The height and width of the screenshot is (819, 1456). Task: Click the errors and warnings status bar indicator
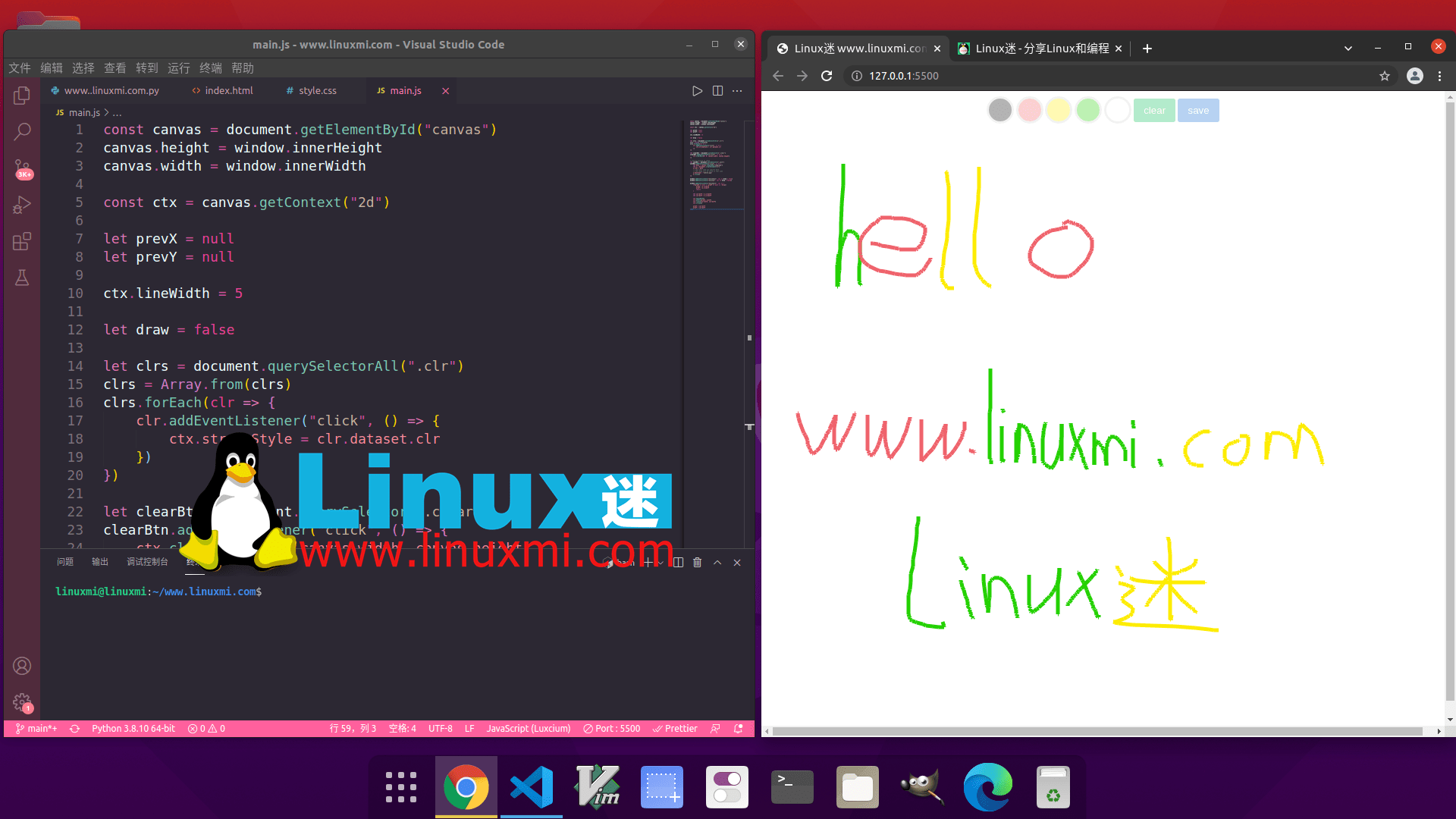point(206,728)
